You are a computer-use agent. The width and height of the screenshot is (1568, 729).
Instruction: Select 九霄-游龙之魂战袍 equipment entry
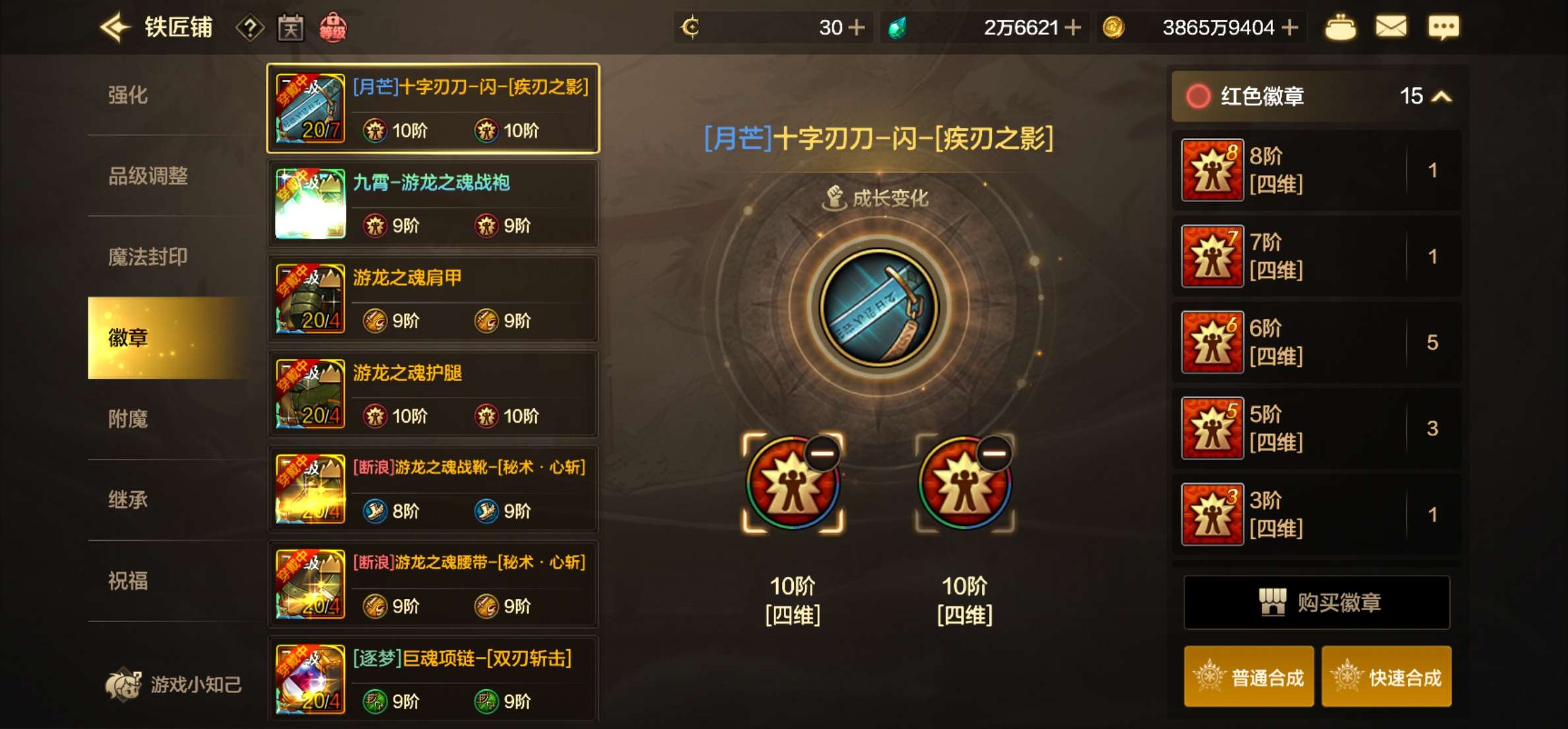pyautogui.click(x=433, y=204)
